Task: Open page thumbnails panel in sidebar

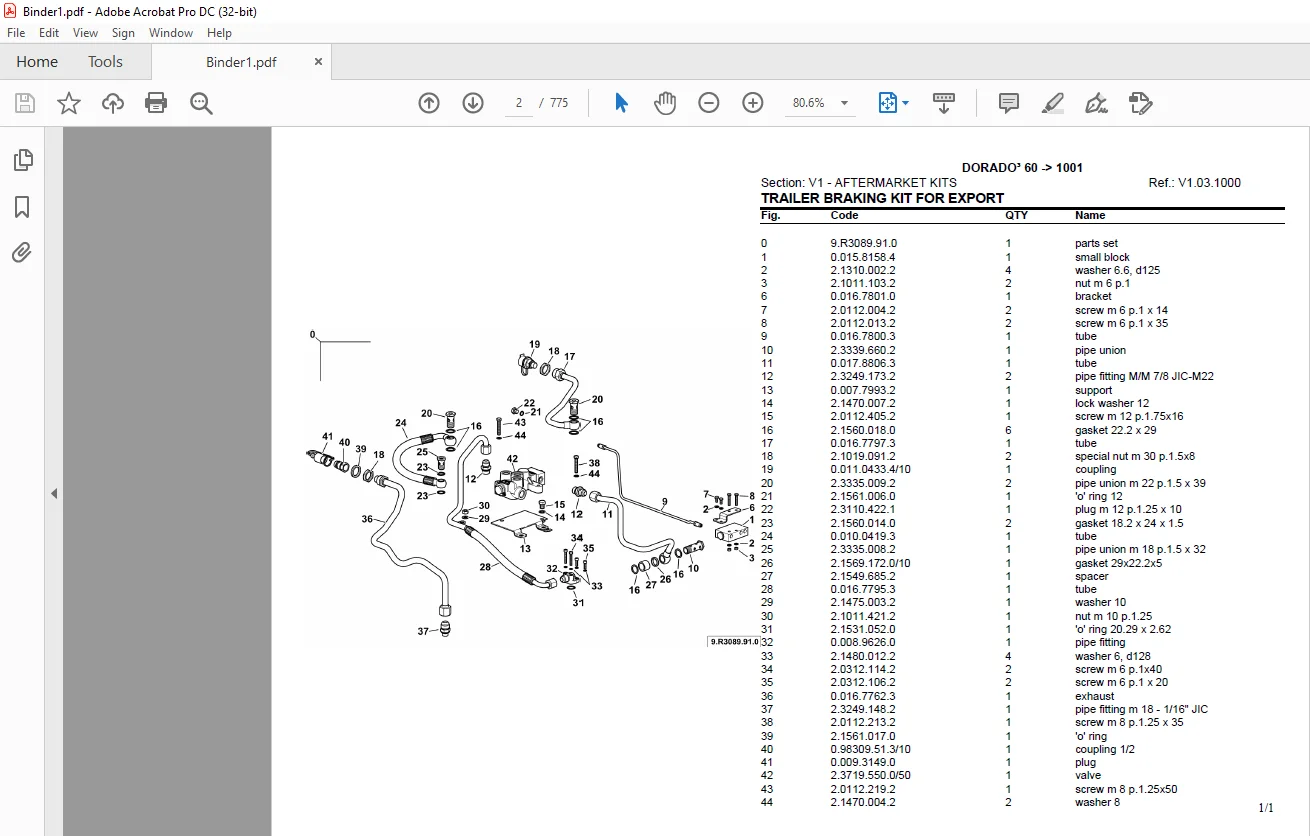Action: click(22, 160)
